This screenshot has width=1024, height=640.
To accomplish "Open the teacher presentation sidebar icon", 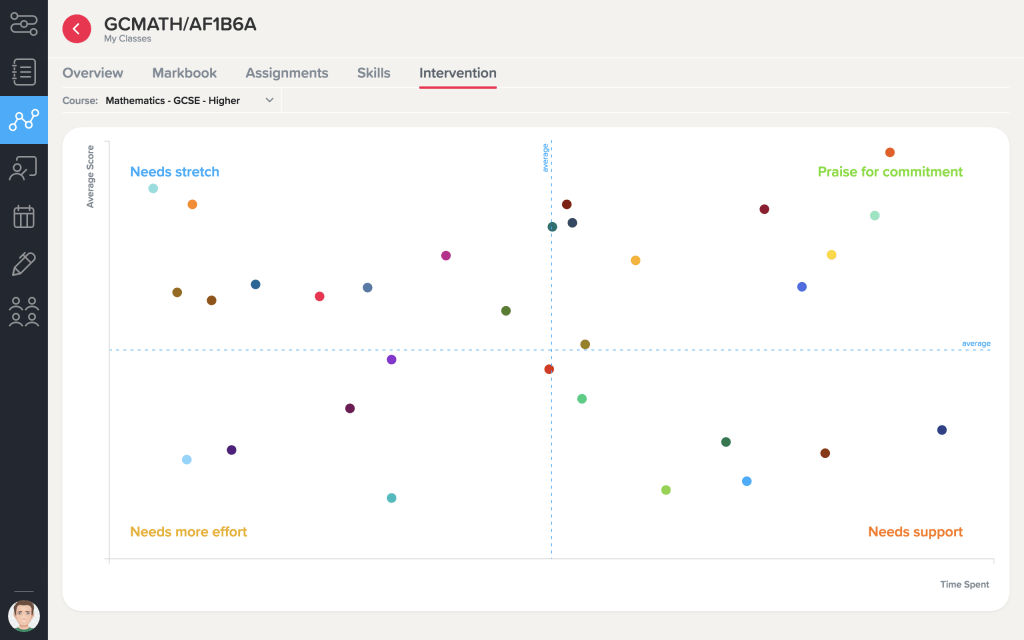I will 23,169.
